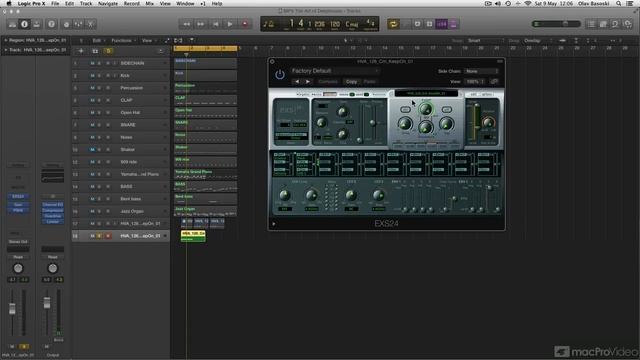Open the Editors scissors icon

tap(90, 24)
